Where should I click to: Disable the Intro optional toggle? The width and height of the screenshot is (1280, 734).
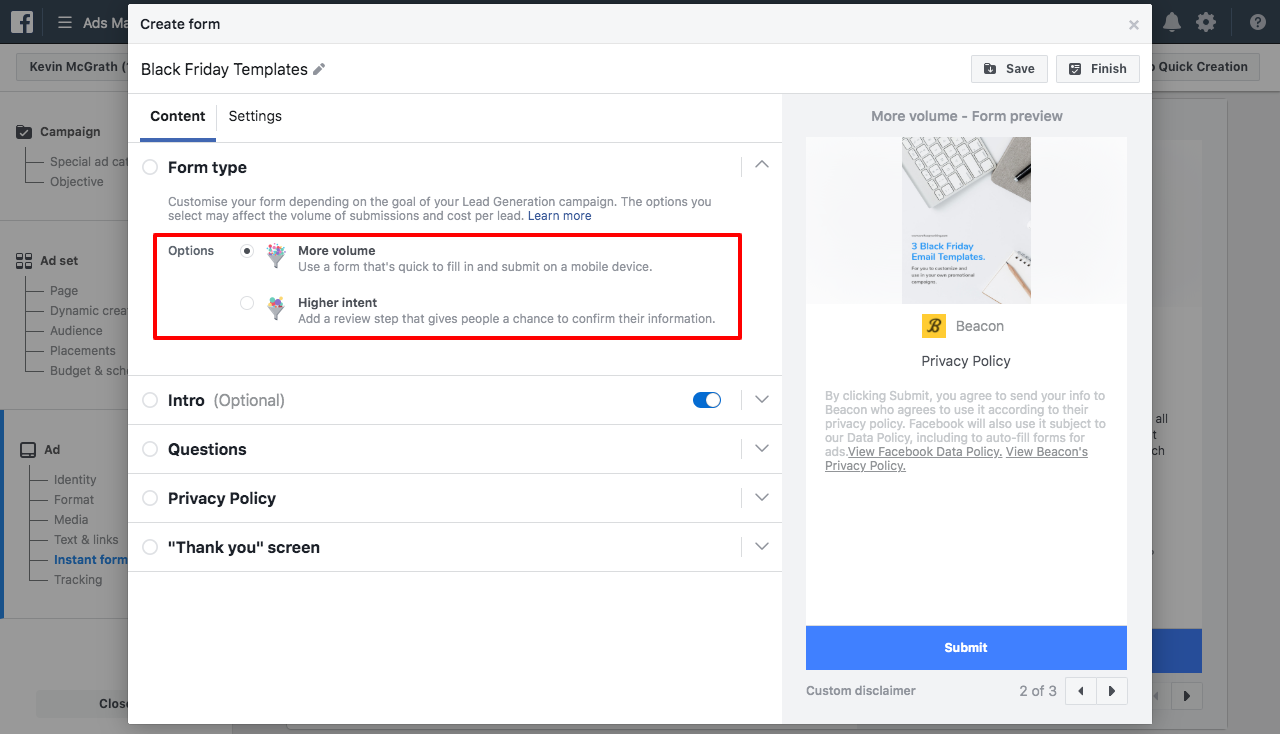click(x=707, y=398)
